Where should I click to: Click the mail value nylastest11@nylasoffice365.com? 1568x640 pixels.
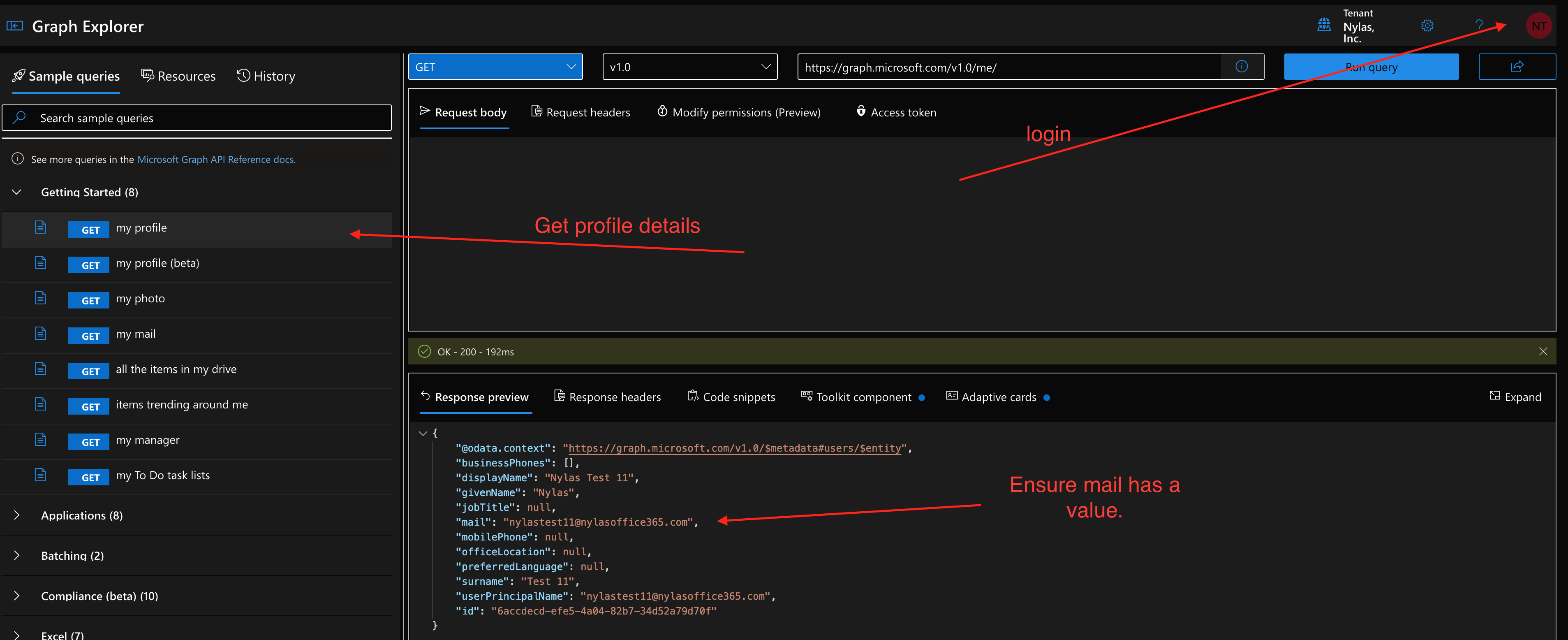coord(599,522)
